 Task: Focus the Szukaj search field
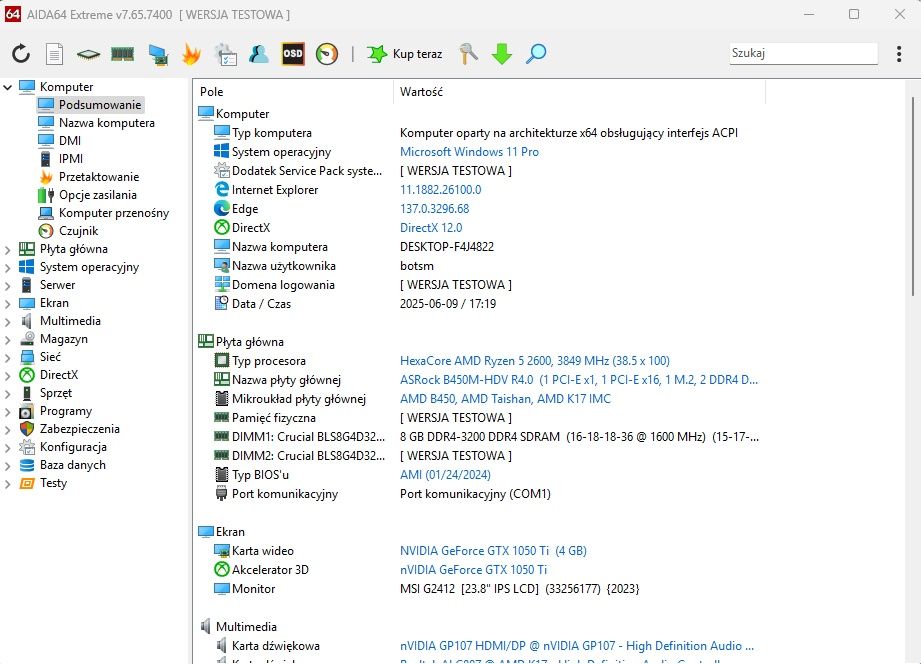coord(803,53)
